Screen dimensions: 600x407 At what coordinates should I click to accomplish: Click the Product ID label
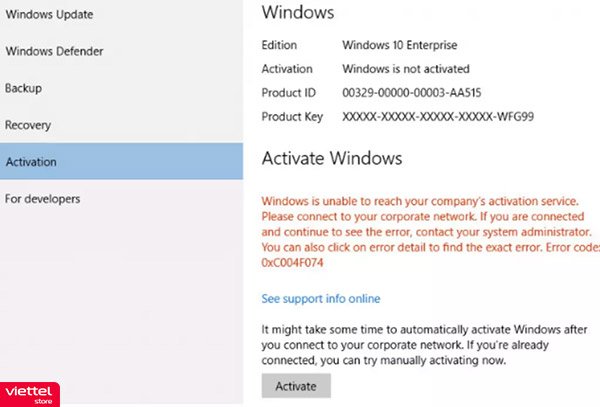point(289,93)
